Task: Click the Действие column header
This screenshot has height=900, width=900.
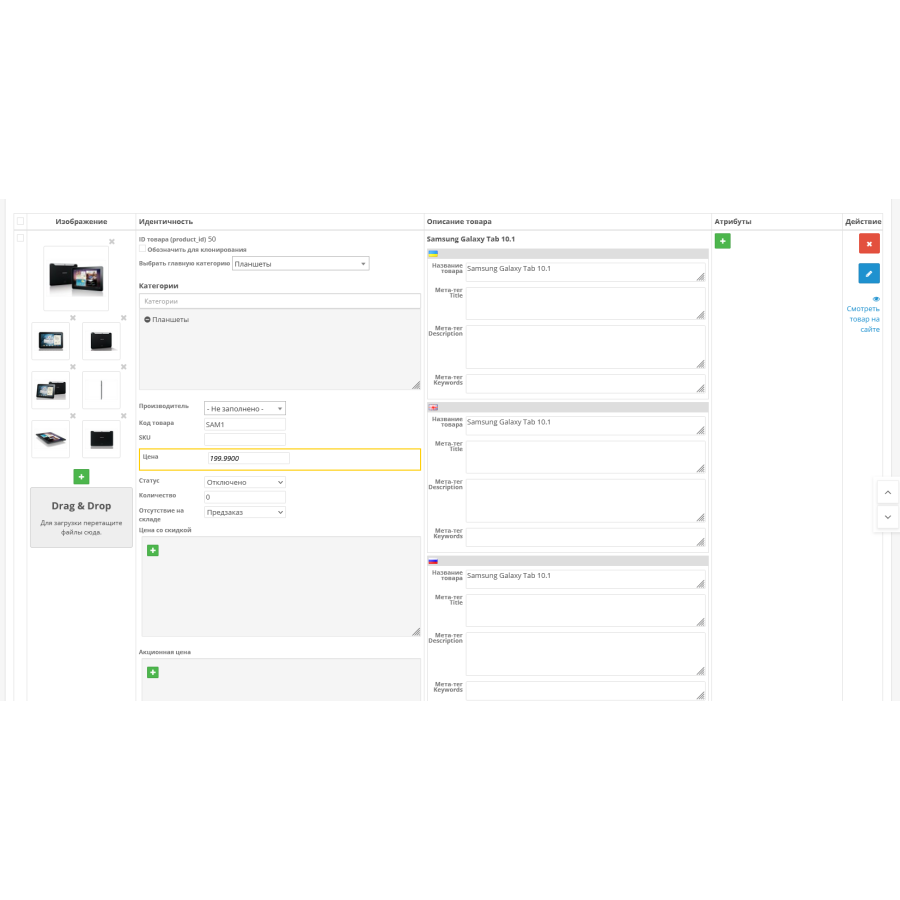Action: click(863, 222)
